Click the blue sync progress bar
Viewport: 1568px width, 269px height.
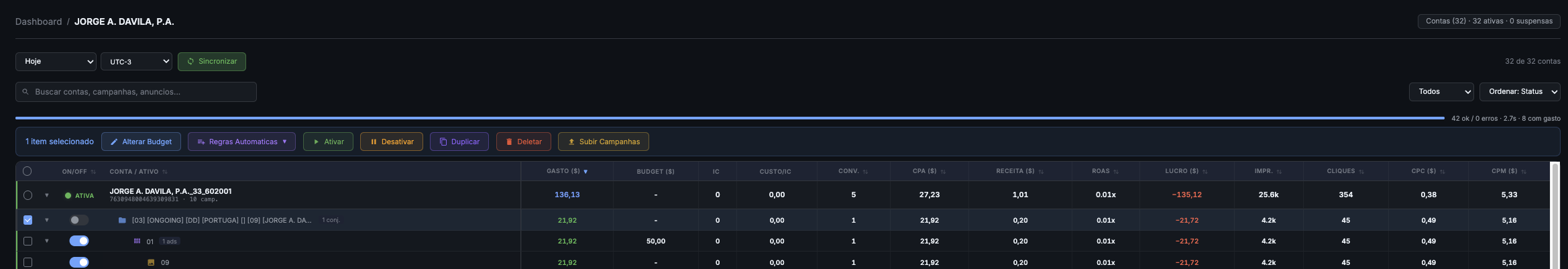coord(730,118)
